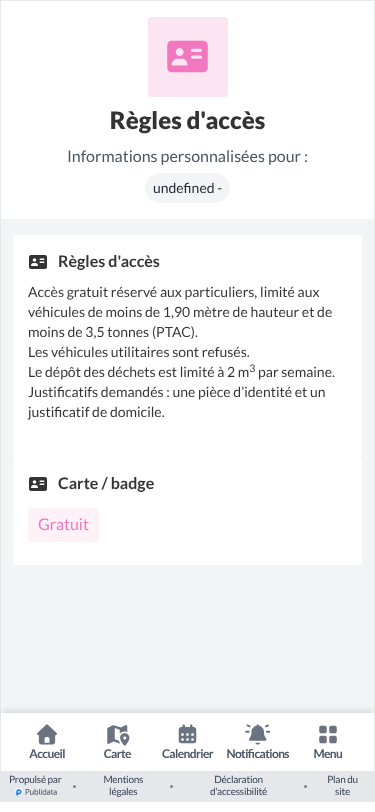Select the Calendrier tab label

point(188,754)
